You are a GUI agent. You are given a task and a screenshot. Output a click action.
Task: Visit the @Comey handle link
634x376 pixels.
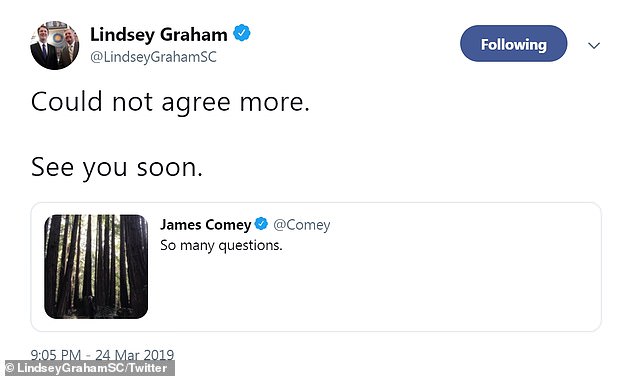(x=302, y=225)
